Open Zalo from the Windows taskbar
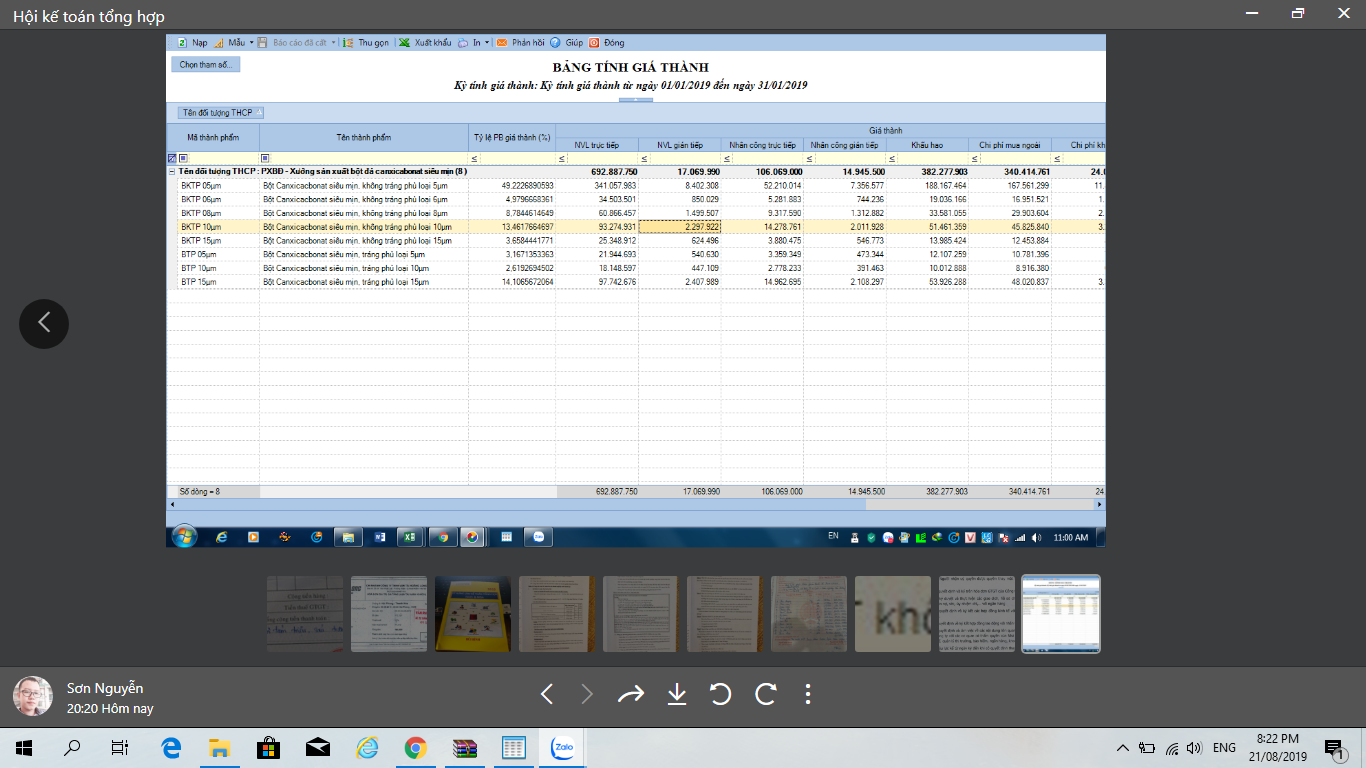The width and height of the screenshot is (1366, 768). coord(563,747)
